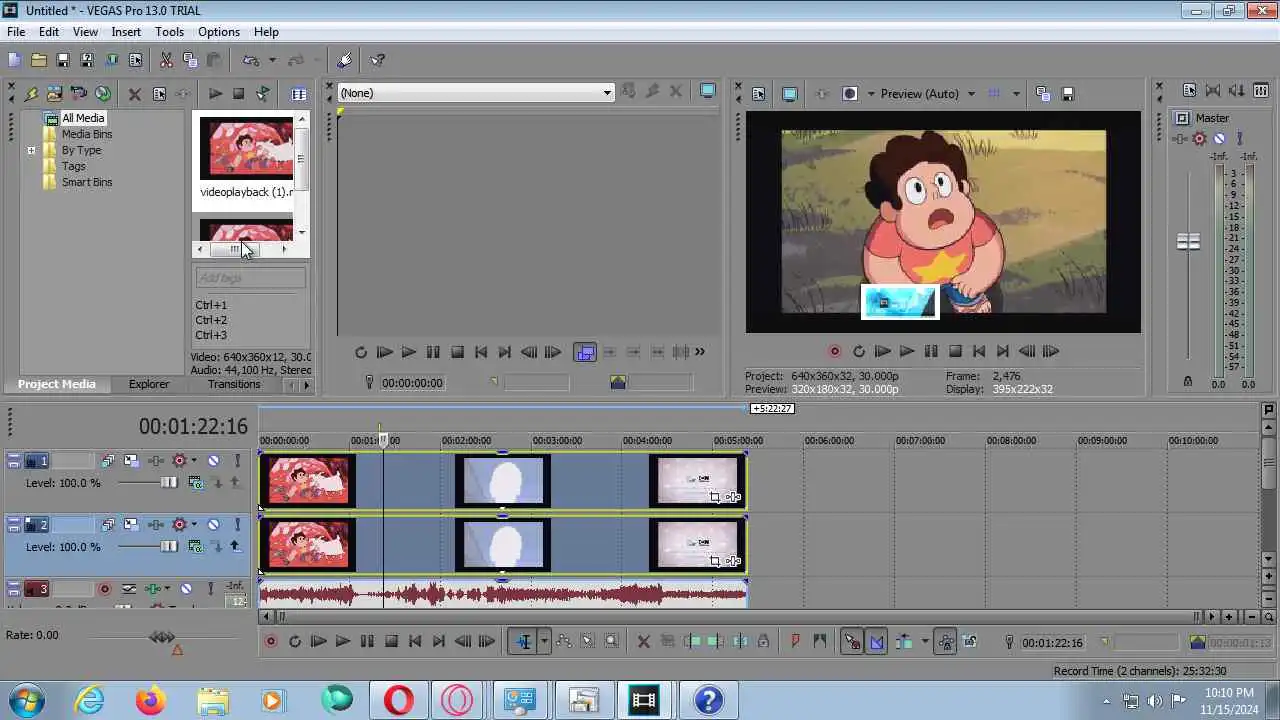Select the Smart Bins tree item
This screenshot has width=1280, height=720.
[x=87, y=182]
